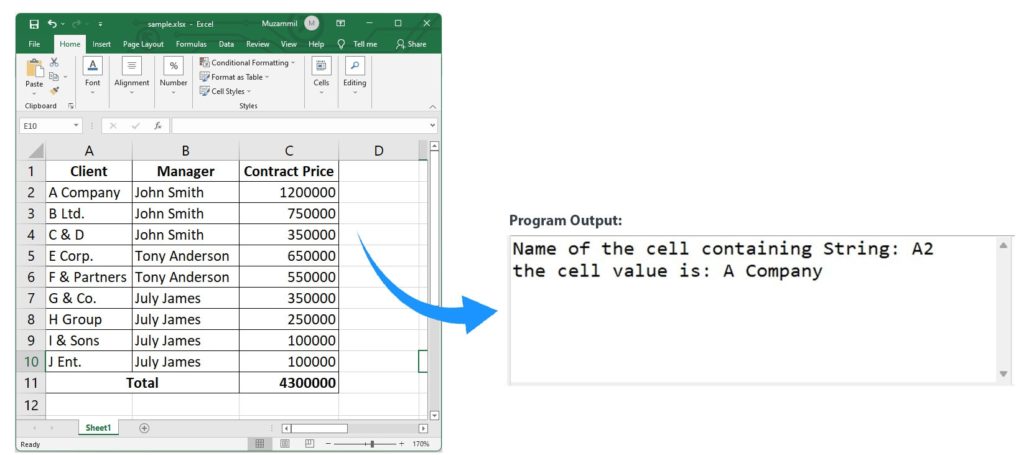1024x455 pixels.
Task: Click the Save icon in title bar
Action: pyautogui.click(x=34, y=23)
